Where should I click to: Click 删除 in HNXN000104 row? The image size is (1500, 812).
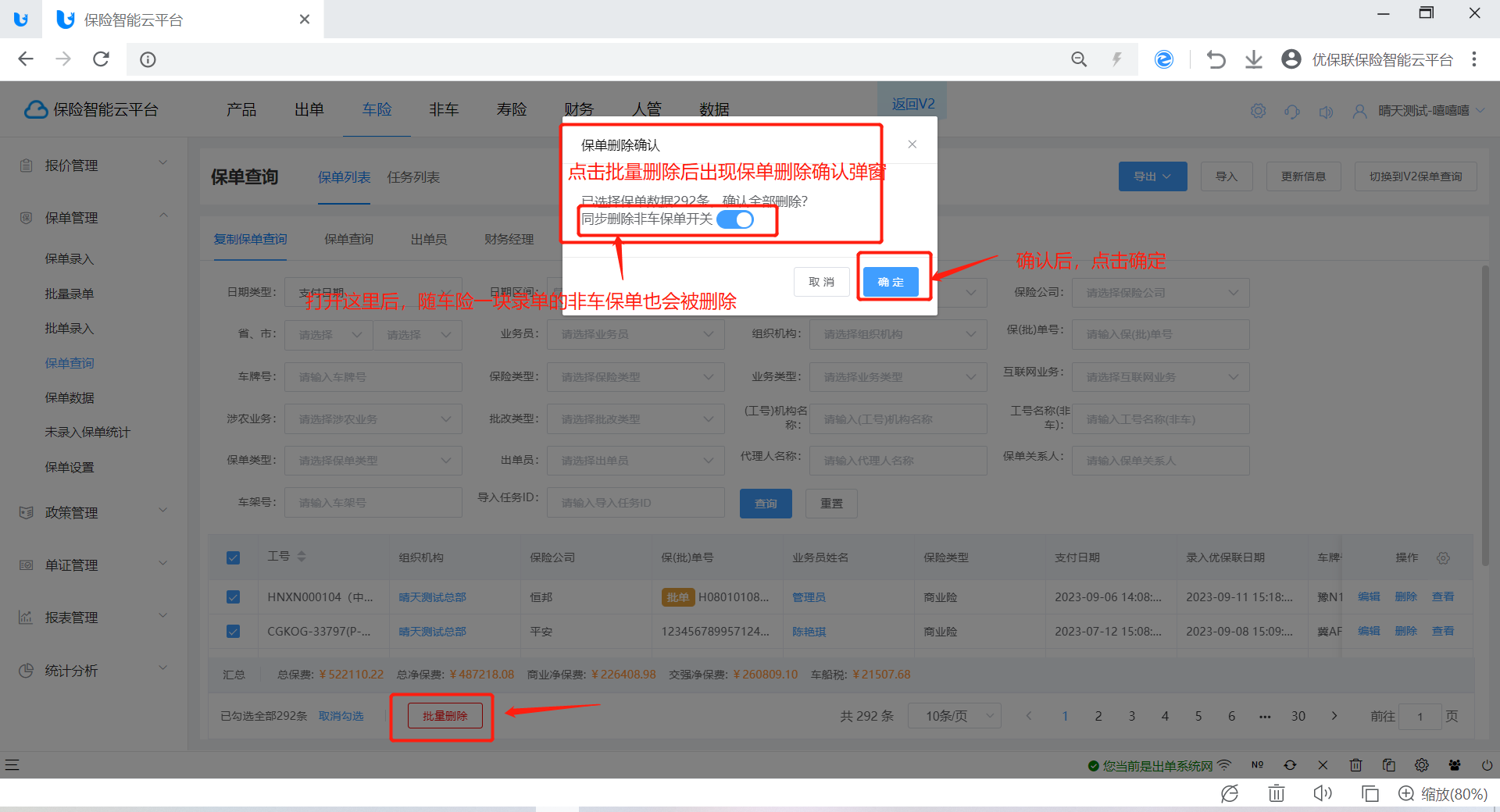point(1405,597)
